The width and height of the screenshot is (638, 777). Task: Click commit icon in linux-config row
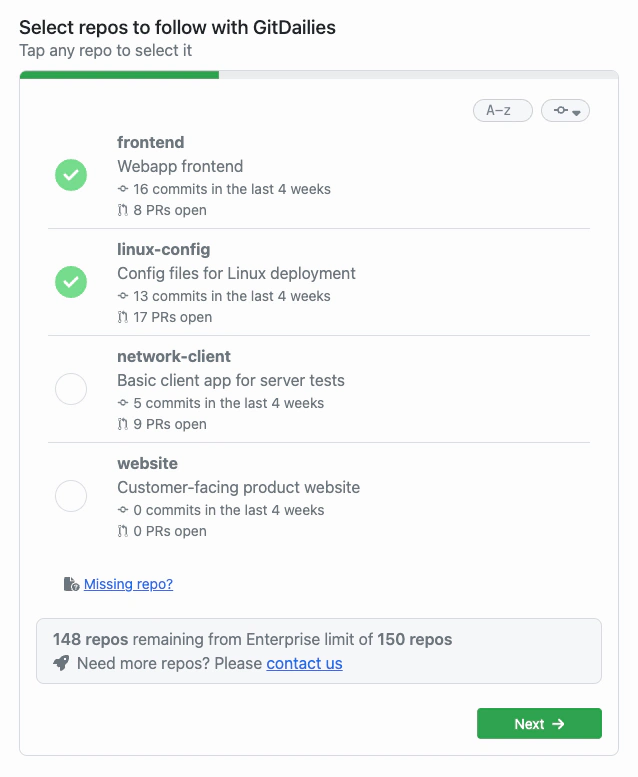123,296
